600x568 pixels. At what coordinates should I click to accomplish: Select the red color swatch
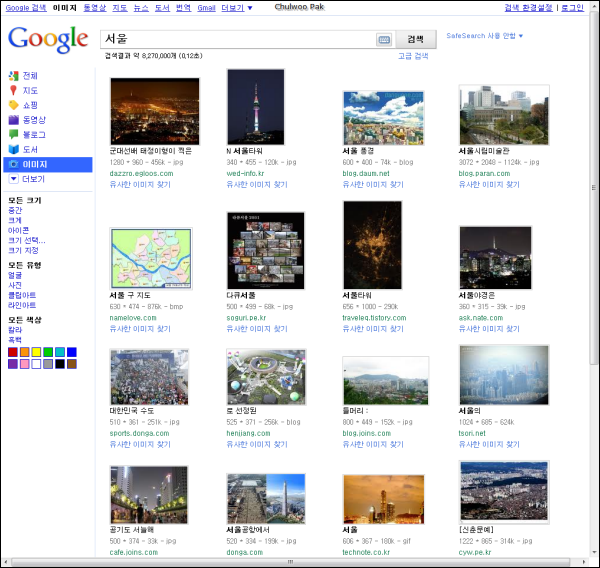13,352
